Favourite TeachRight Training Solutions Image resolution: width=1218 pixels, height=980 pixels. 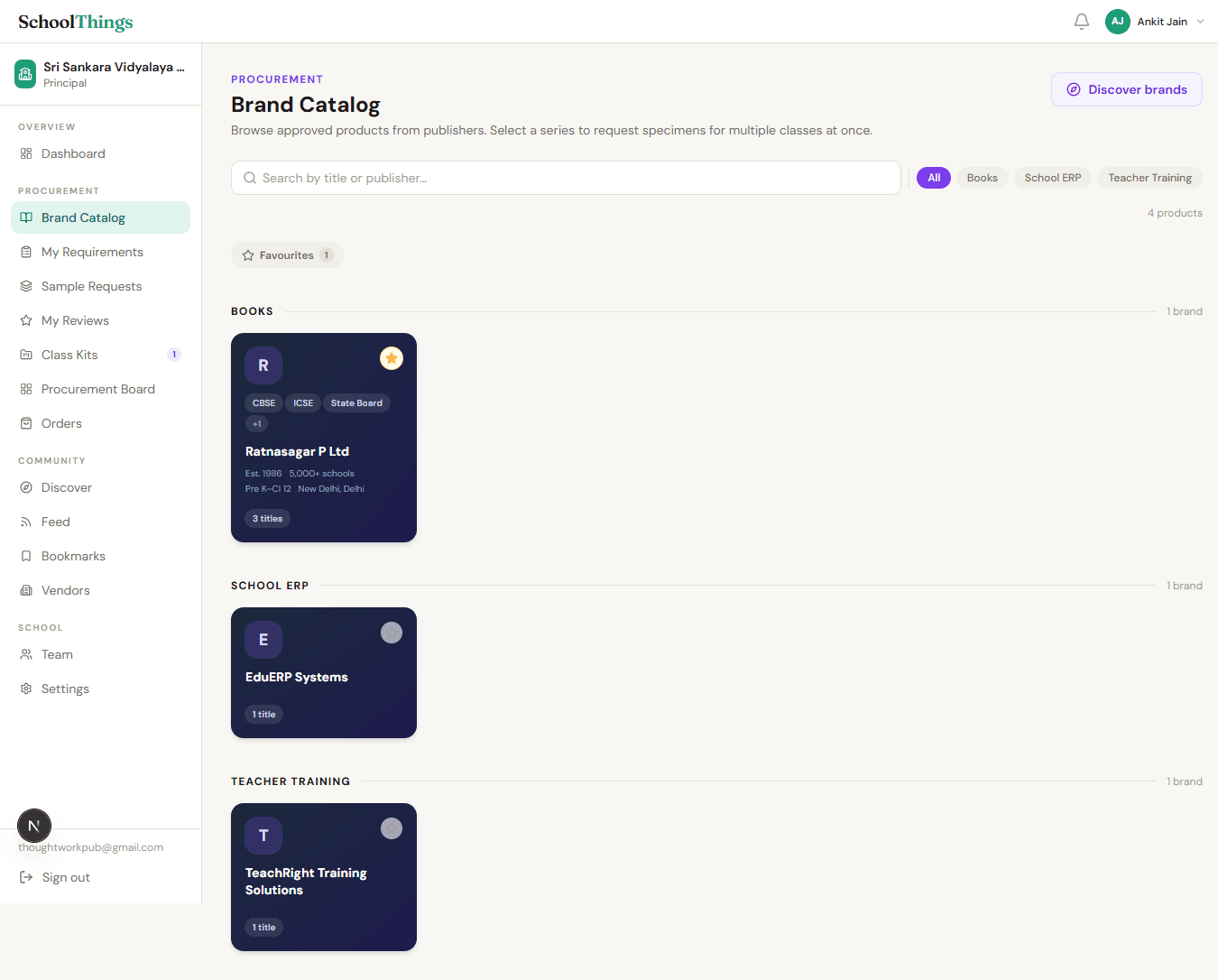[392, 828]
